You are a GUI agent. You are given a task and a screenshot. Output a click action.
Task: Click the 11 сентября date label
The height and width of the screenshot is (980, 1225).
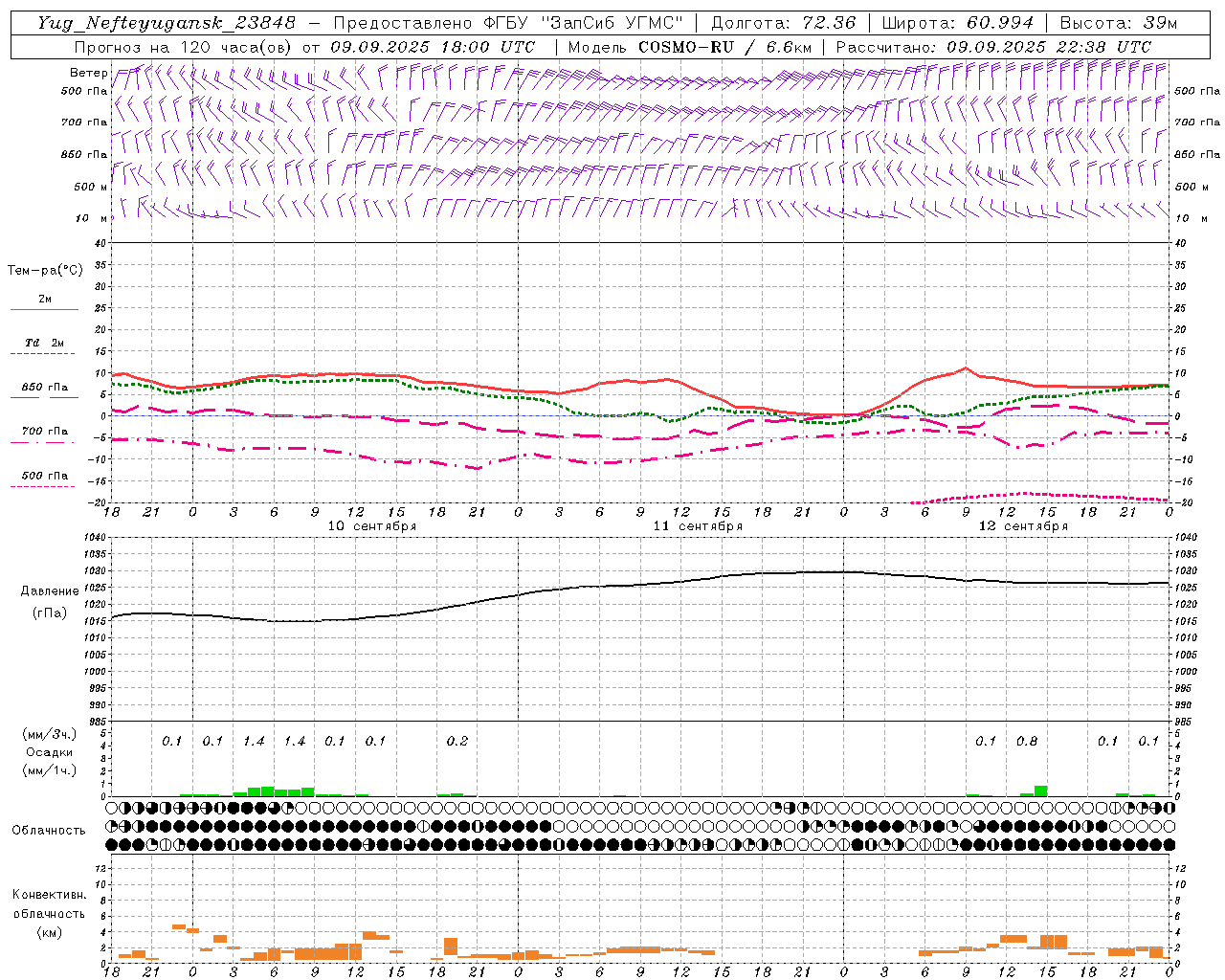(698, 526)
